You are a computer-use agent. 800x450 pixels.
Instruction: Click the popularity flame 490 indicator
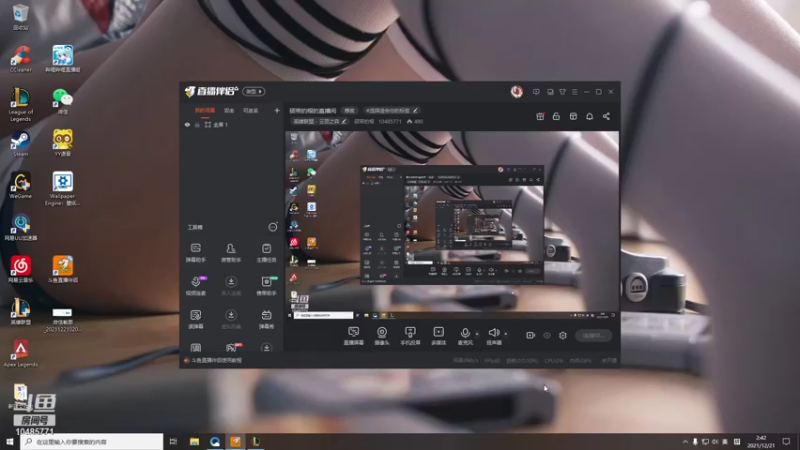[x=415, y=121]
